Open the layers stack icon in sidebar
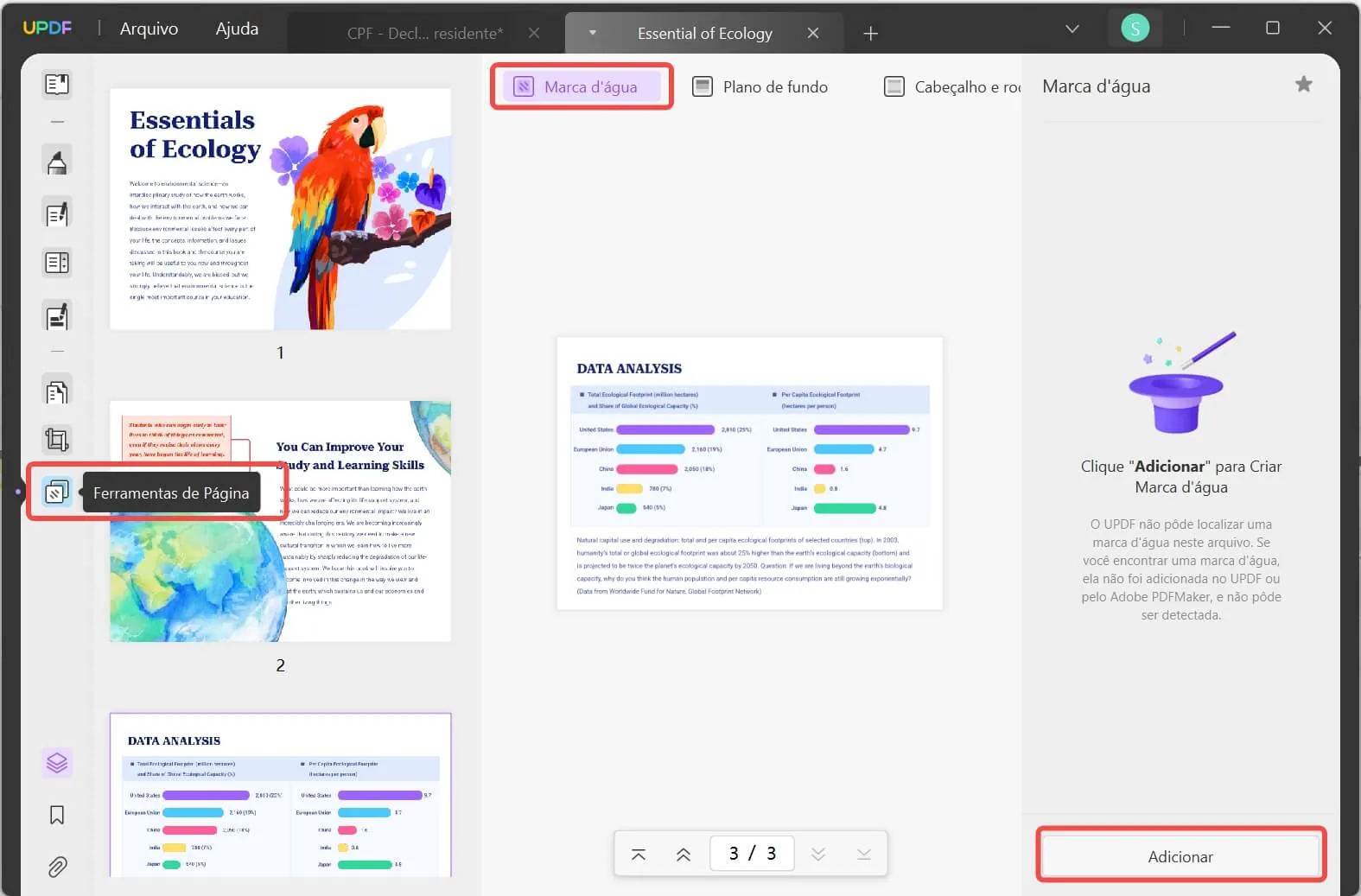 (x=57, y=763)
